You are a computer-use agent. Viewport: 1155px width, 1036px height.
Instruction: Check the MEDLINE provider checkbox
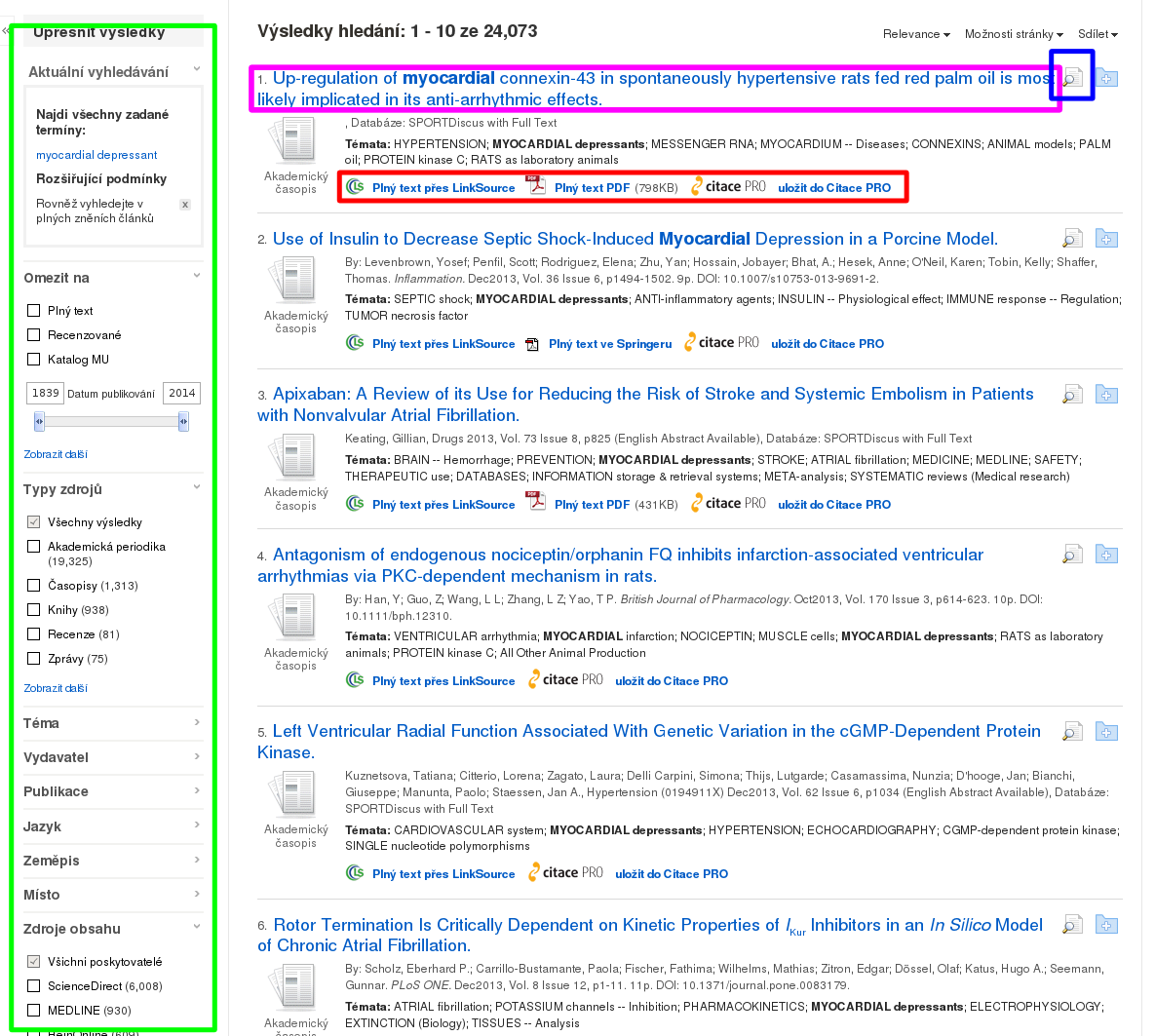coord(33,1011)
